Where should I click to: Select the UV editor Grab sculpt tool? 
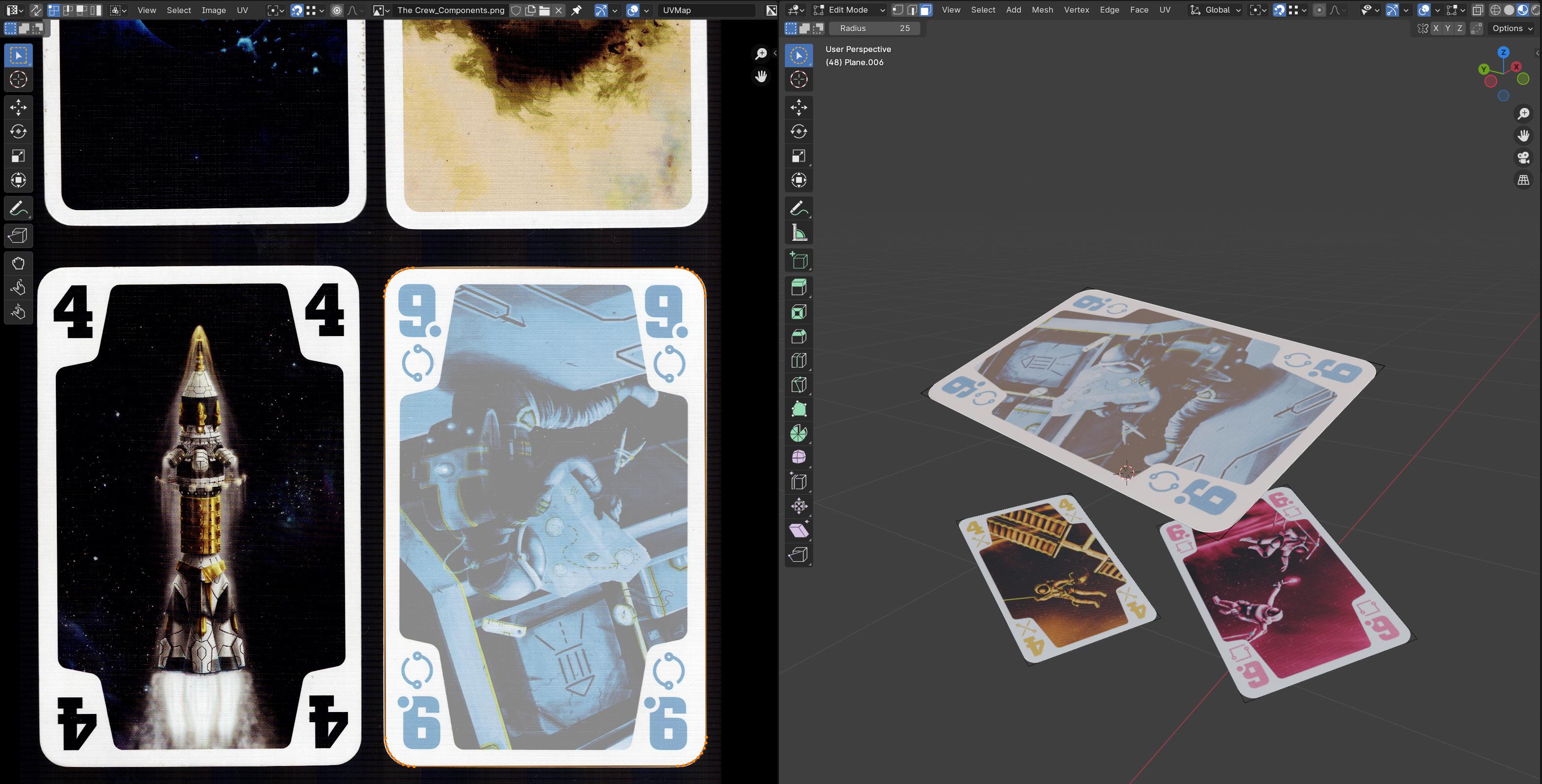tap(18, 263)
